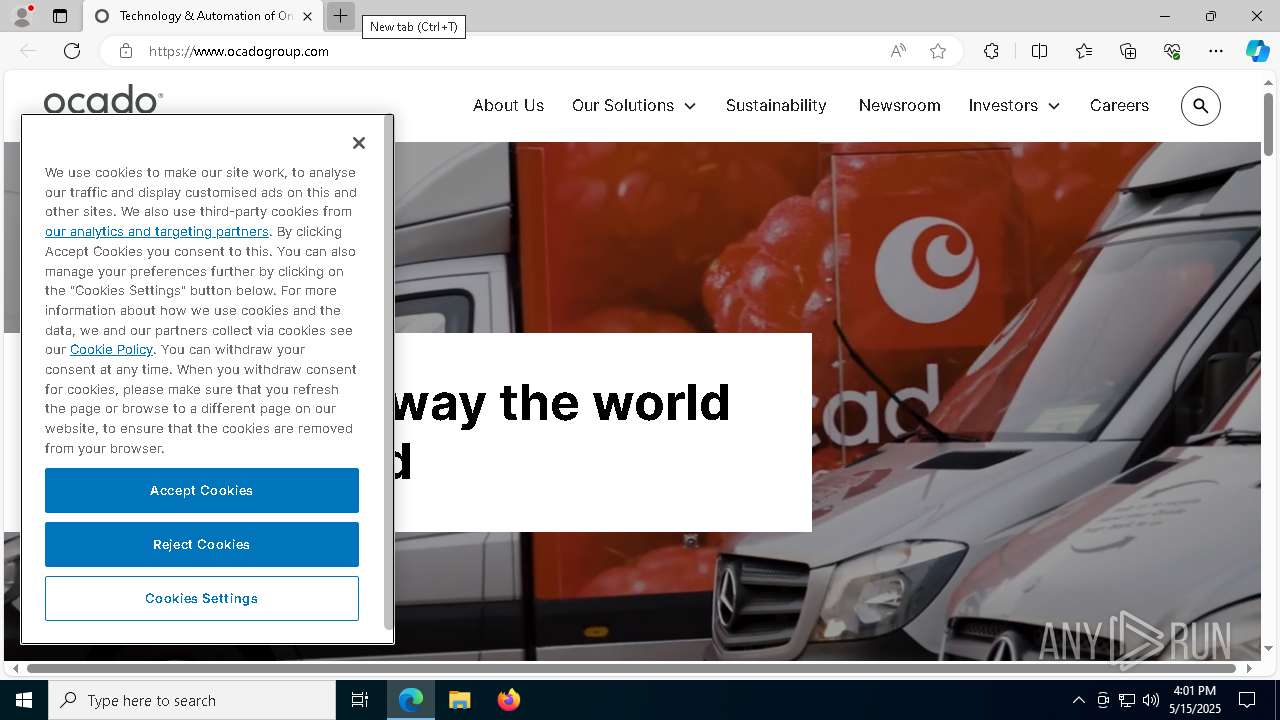The width and height of the screenshot is (1280, 720).
Task: Refresh the page
Action: point(72,51)
